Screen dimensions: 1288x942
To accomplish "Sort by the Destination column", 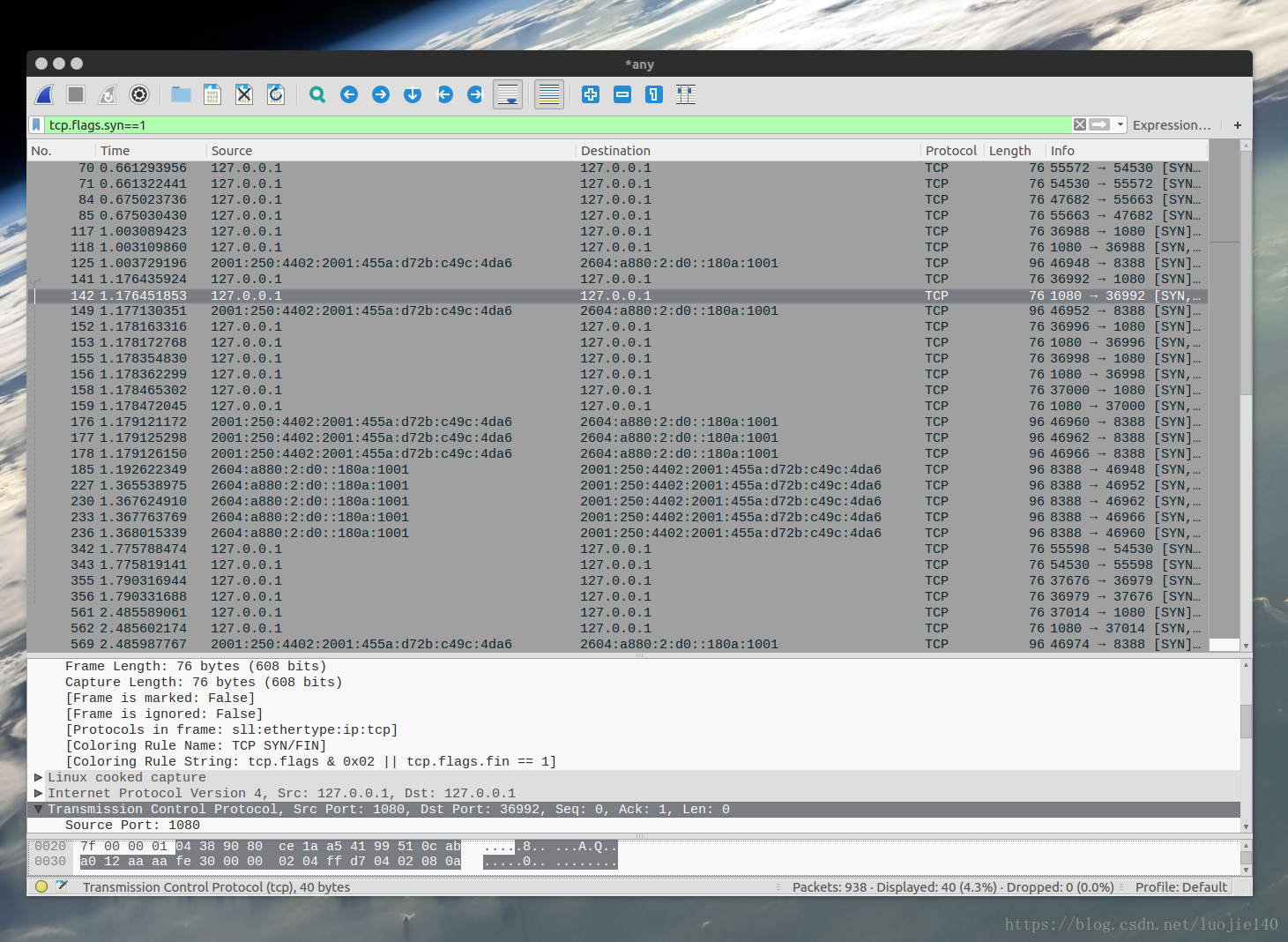I will tap(748, 151).
